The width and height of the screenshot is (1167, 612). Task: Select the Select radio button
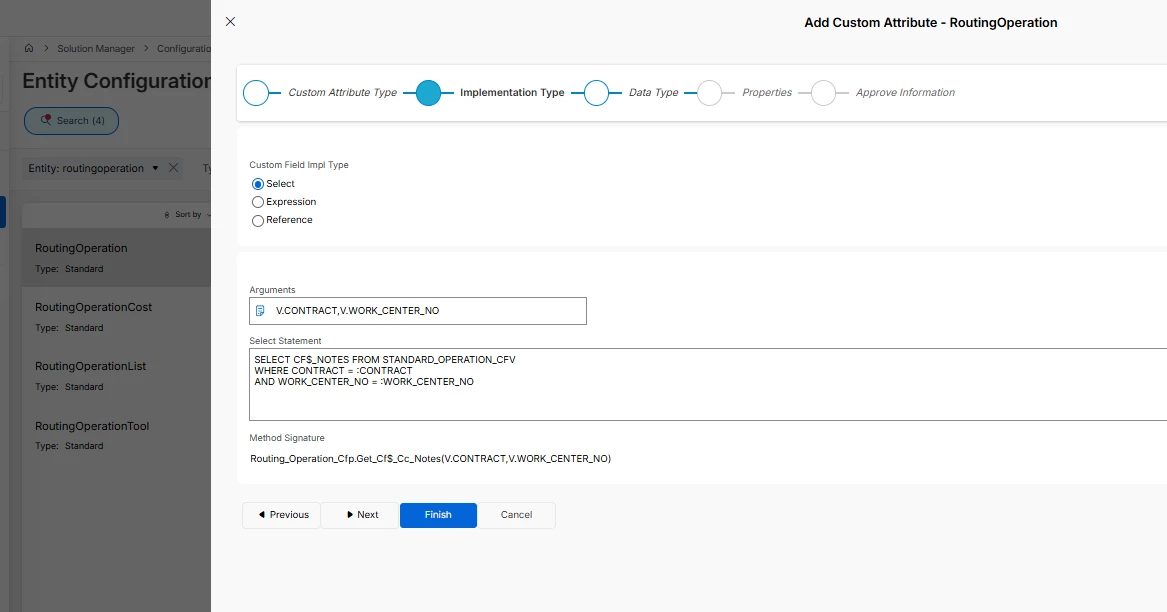[258, 184]
